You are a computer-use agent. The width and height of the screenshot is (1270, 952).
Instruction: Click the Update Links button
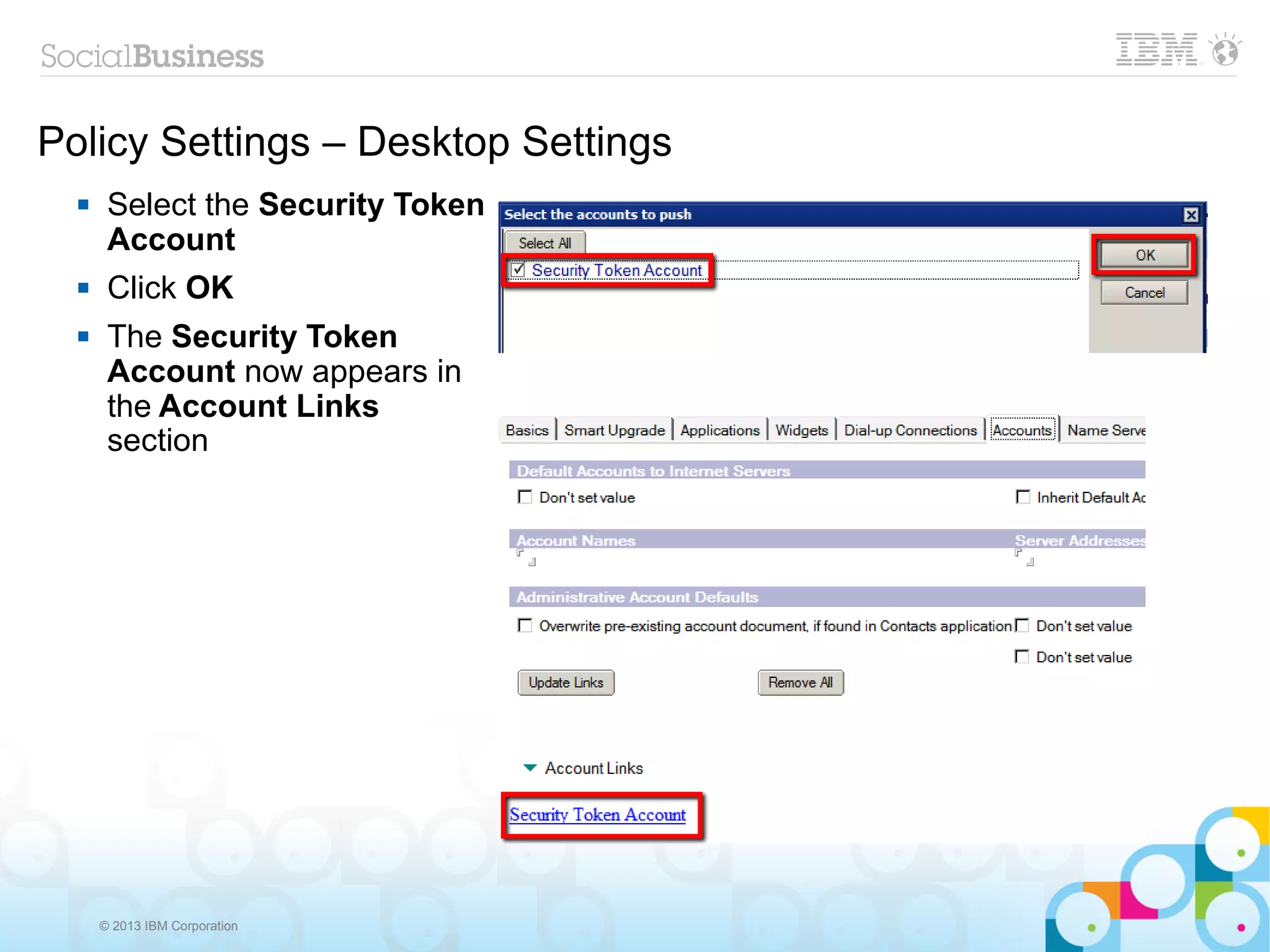566,683
